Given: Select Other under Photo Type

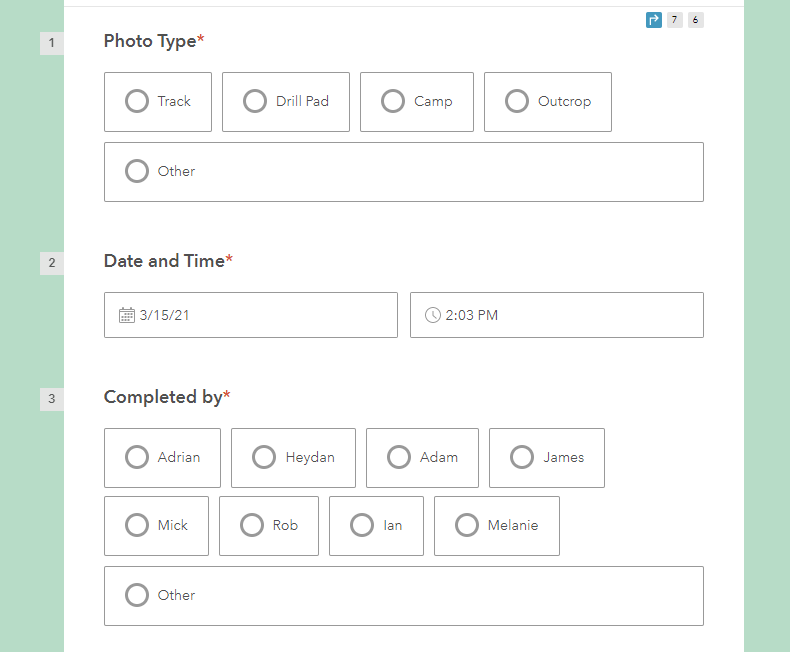Looking at the screenshot, I should coord(404,172).
